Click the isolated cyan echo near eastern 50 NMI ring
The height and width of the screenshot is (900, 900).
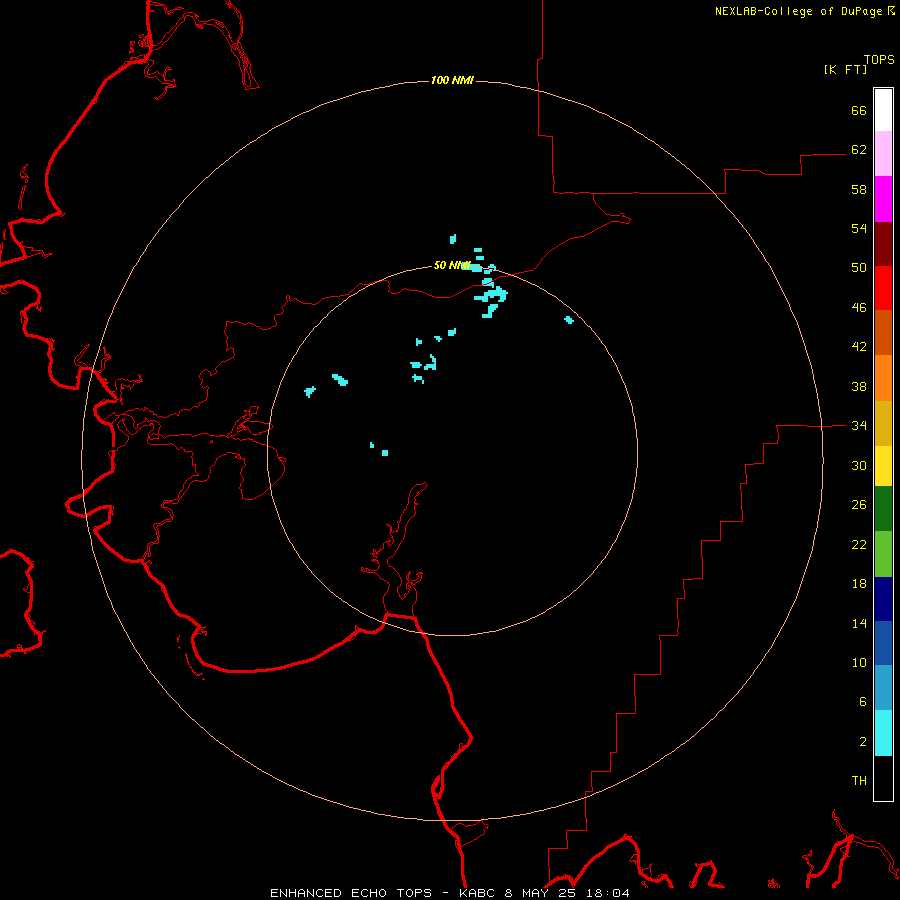(569, 320)
